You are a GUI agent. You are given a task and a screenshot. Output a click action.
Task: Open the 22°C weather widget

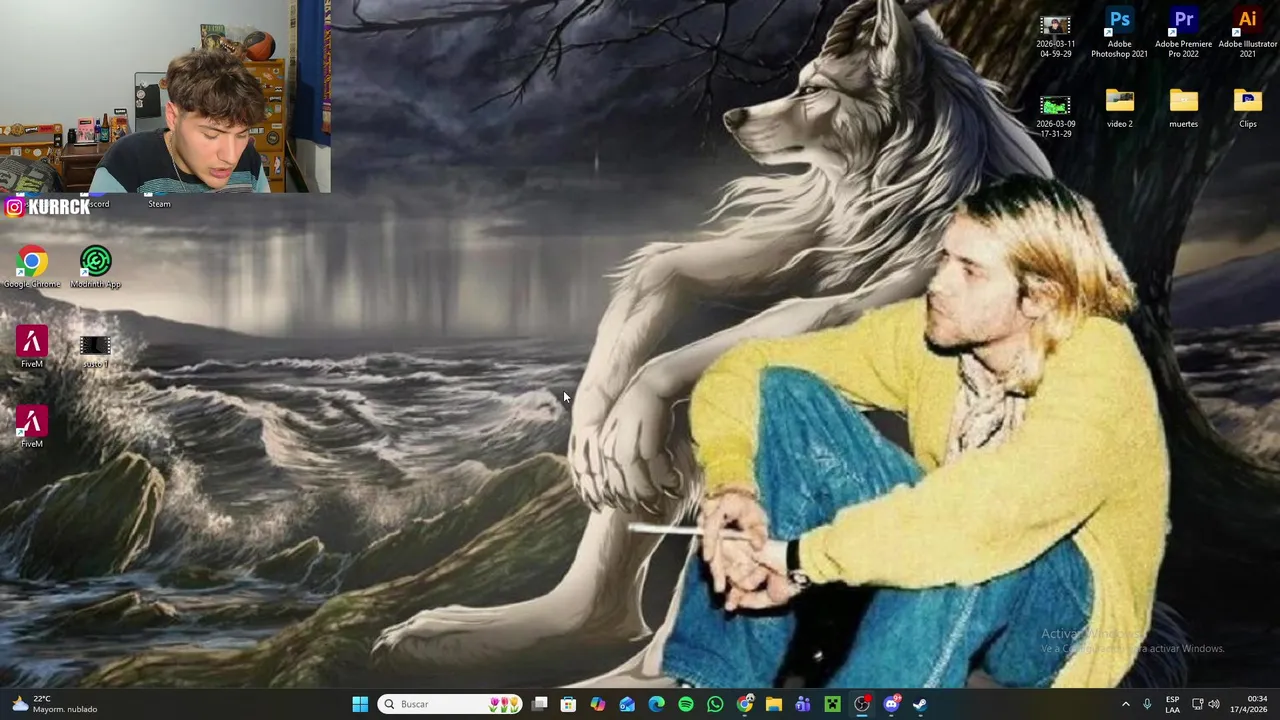pos(52,704)
